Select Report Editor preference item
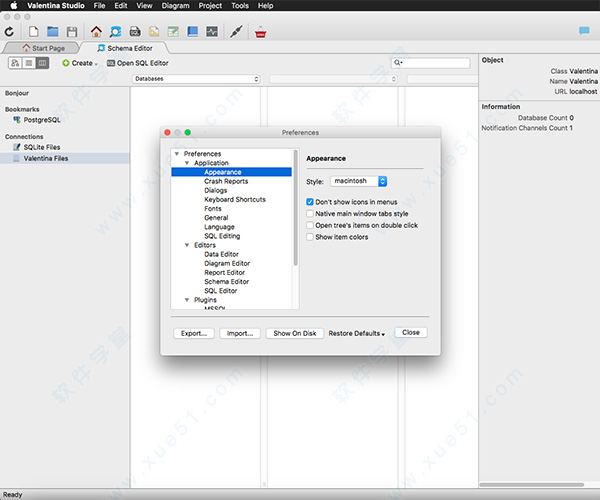The image size is (600, 500). 225,273
